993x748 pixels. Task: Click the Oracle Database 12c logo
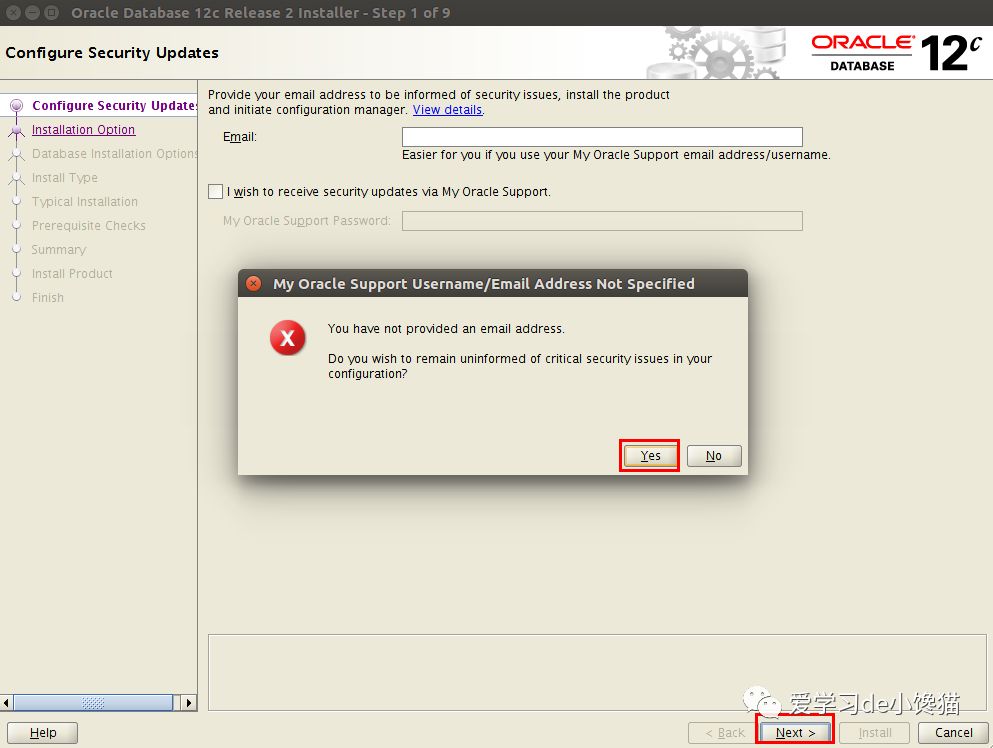click(896, 53)
